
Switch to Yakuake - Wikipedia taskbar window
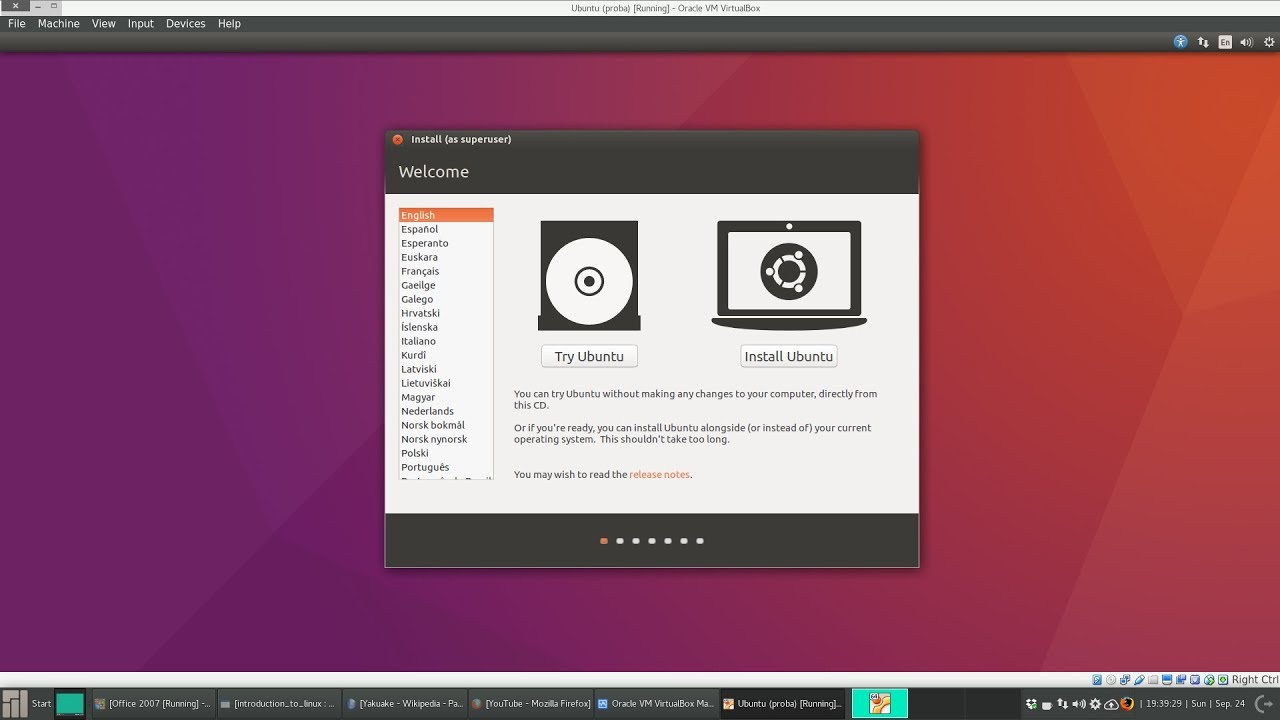click(x=404, y=704)
